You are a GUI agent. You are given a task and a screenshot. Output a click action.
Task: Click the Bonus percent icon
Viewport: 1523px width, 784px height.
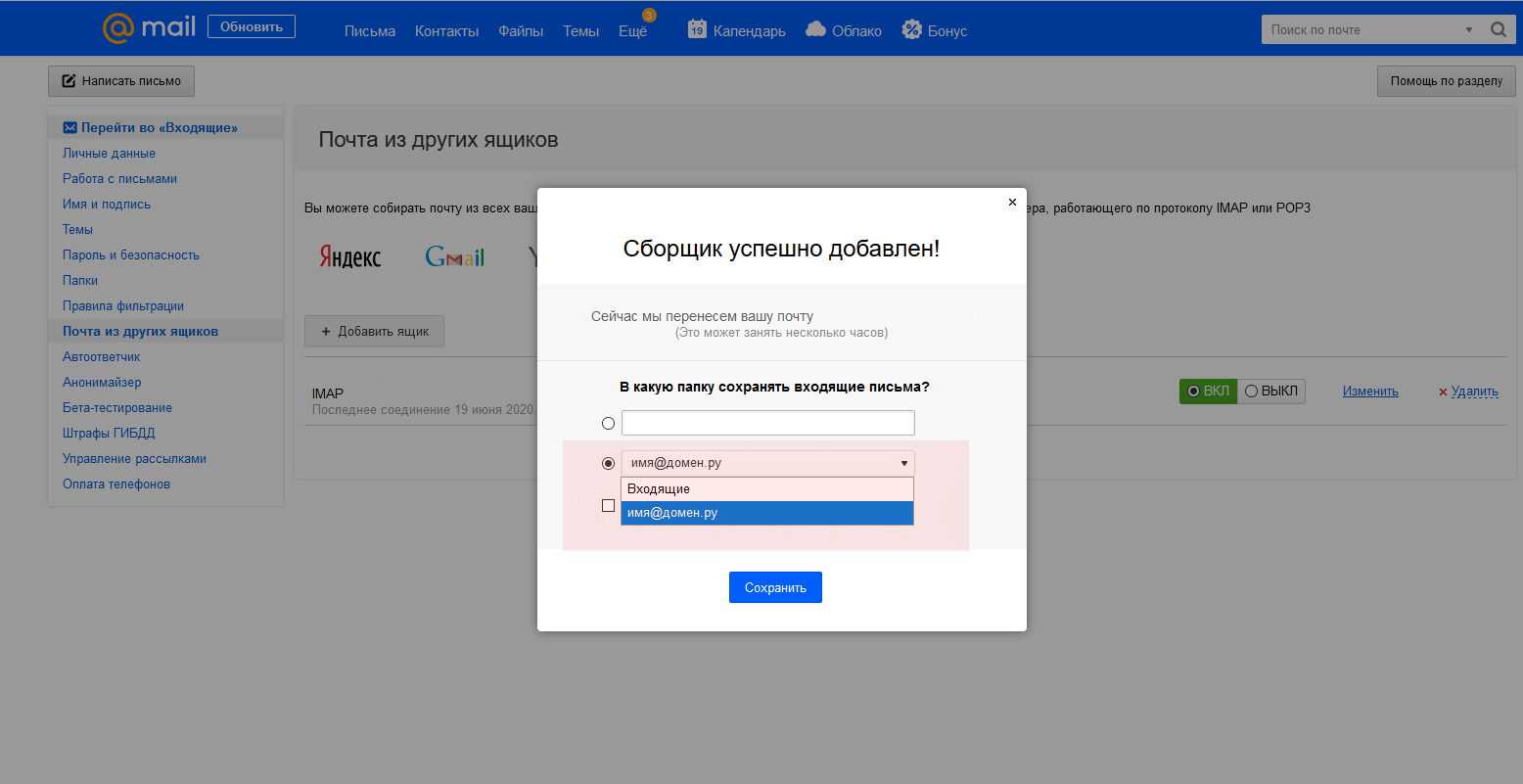pos(911,29)
